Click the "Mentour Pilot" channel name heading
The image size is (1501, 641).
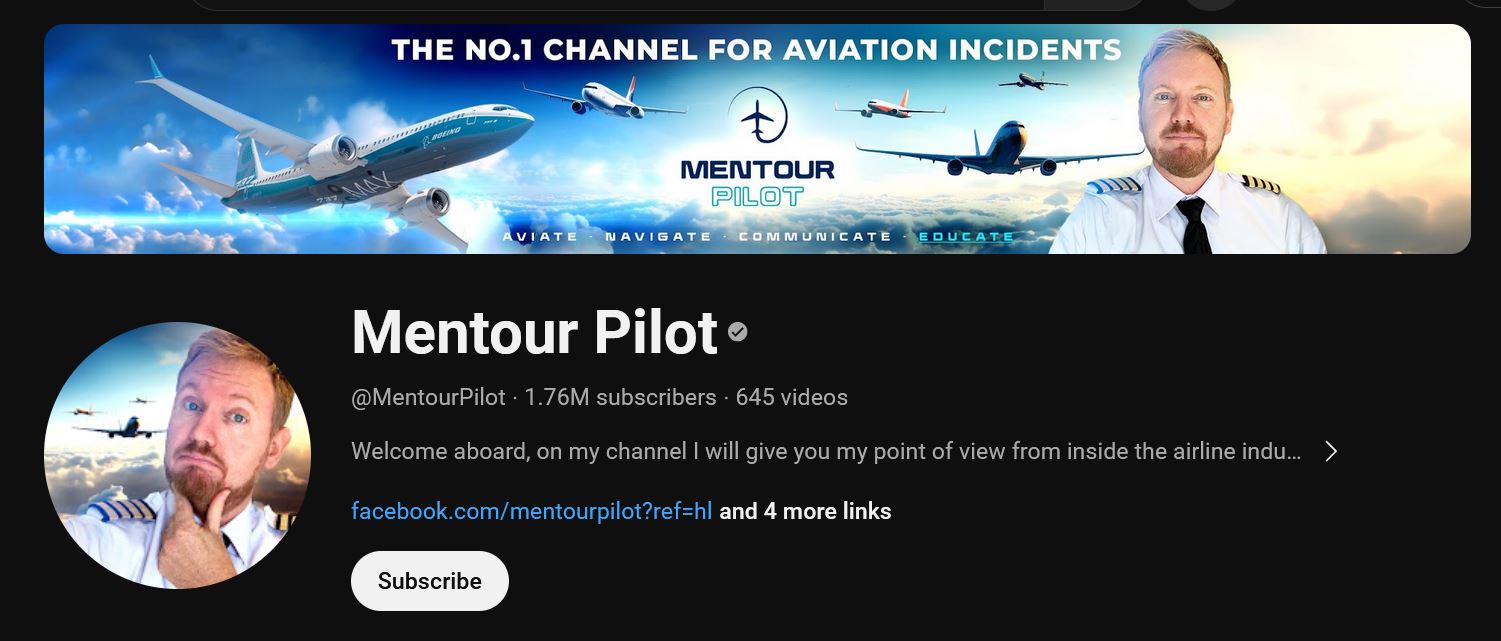click(534, 332)
